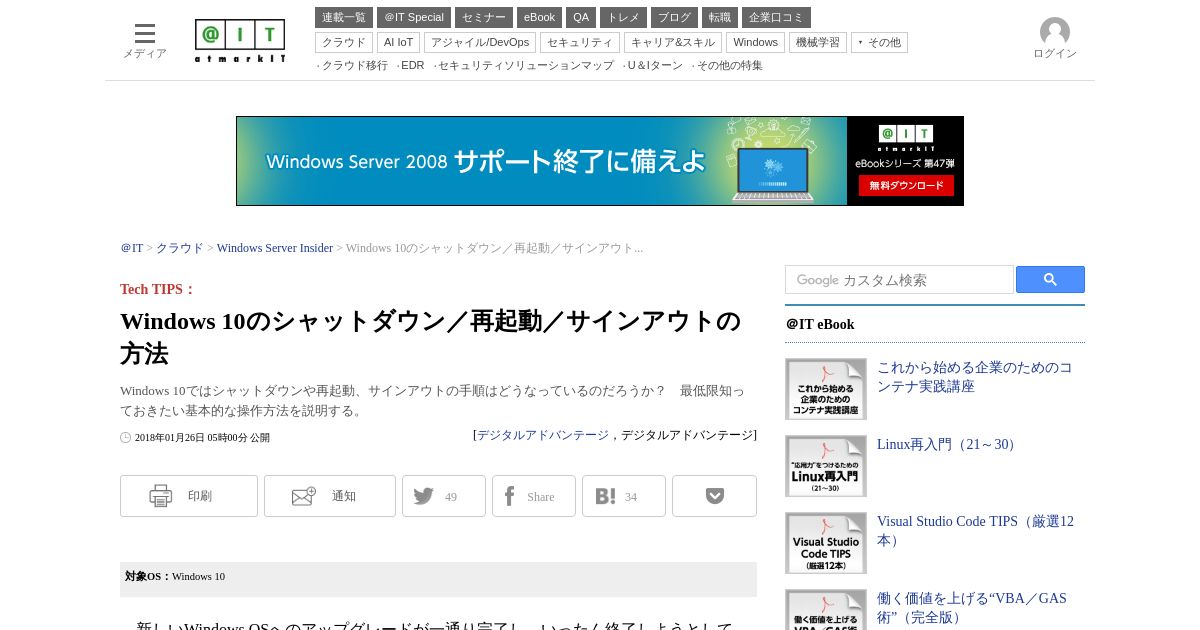Click the article title Windows 10のシャットダウン
The height and width of the screenshot is (630, 1200).
pyautogui.click(x=430, y=337)
